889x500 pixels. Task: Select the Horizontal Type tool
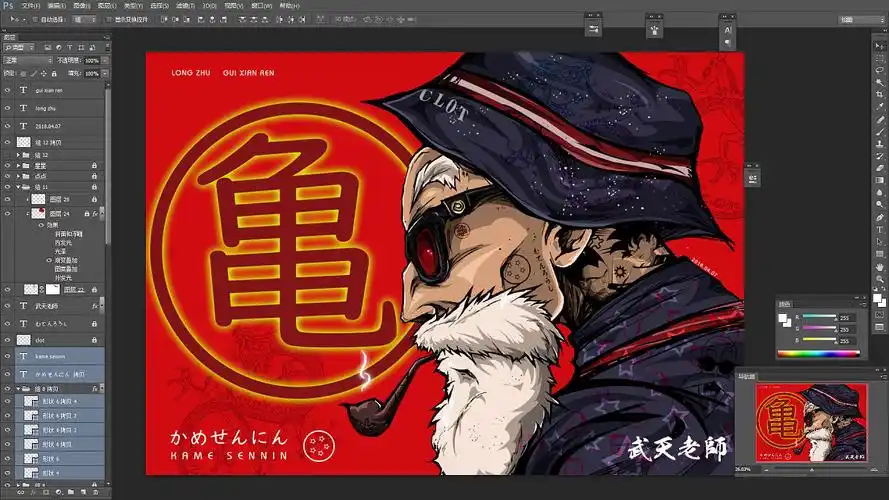(x=879, y=230)
